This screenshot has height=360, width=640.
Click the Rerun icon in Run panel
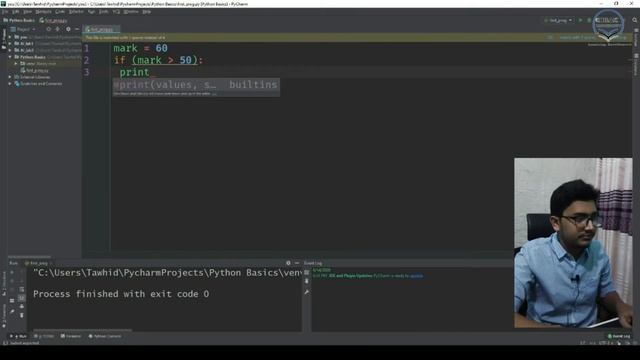pyautogui.click(x=12, y=272)
